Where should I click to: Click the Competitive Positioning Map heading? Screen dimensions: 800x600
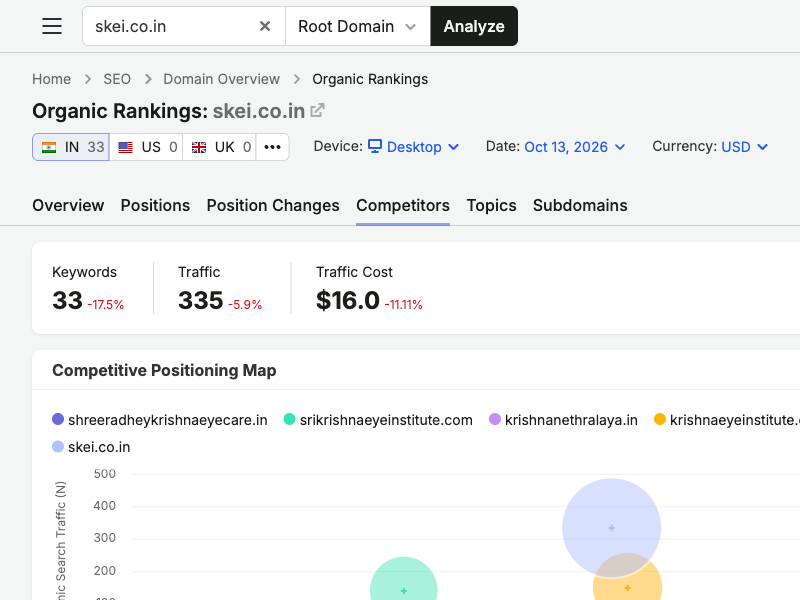click(x=164, y=370)
